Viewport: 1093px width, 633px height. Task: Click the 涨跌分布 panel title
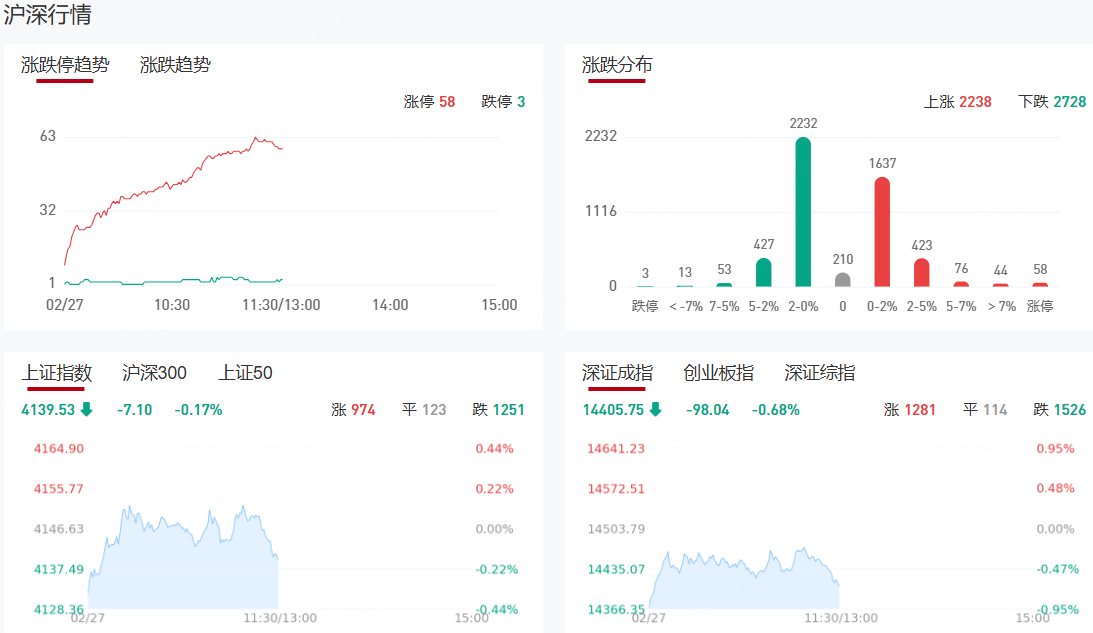coord(617,65)
